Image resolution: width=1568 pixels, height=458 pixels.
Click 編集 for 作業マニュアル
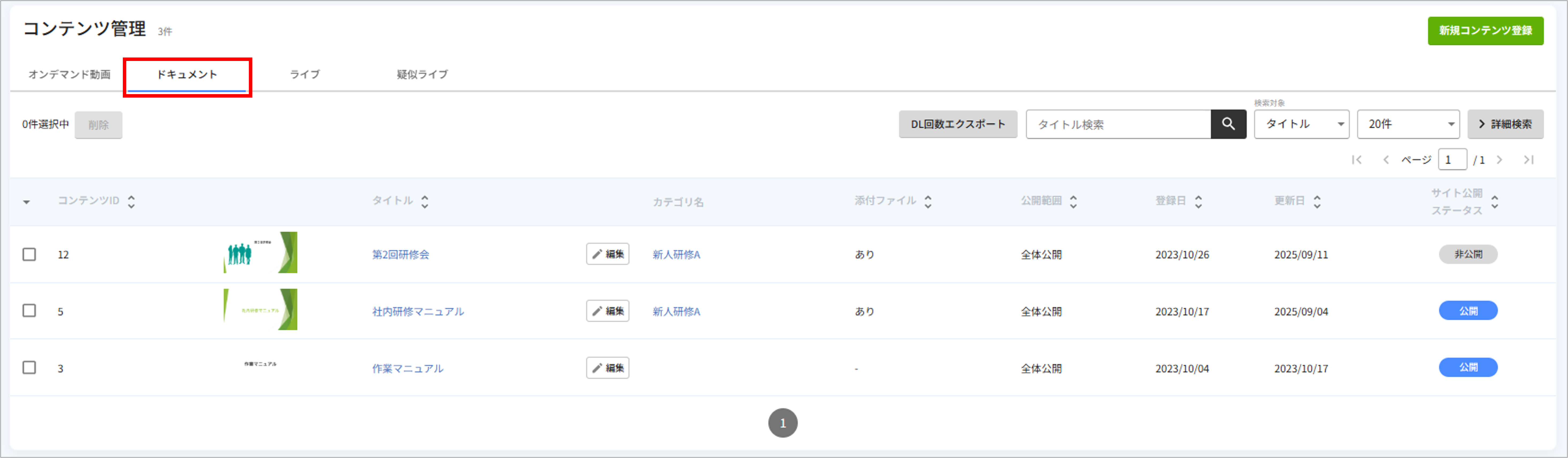607,368
